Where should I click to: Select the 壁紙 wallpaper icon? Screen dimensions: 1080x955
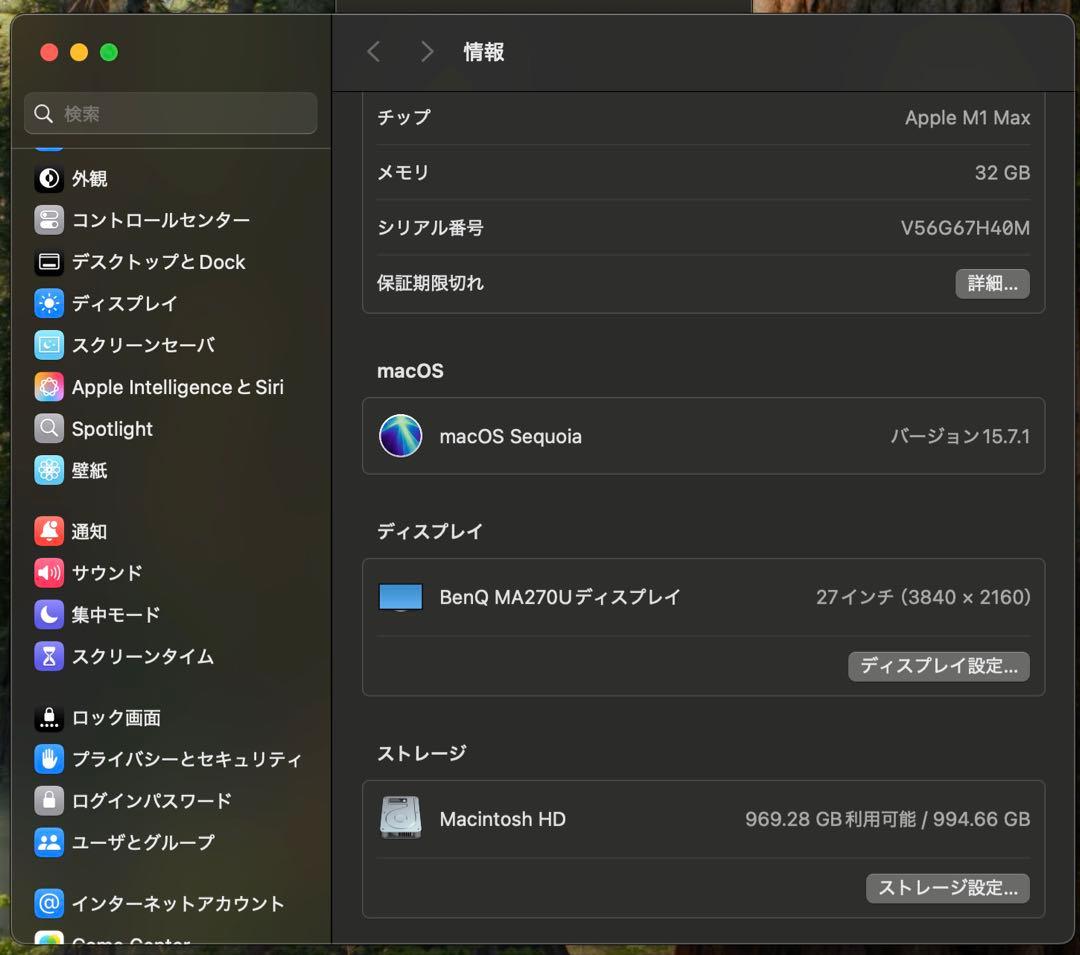pos(49,470)
